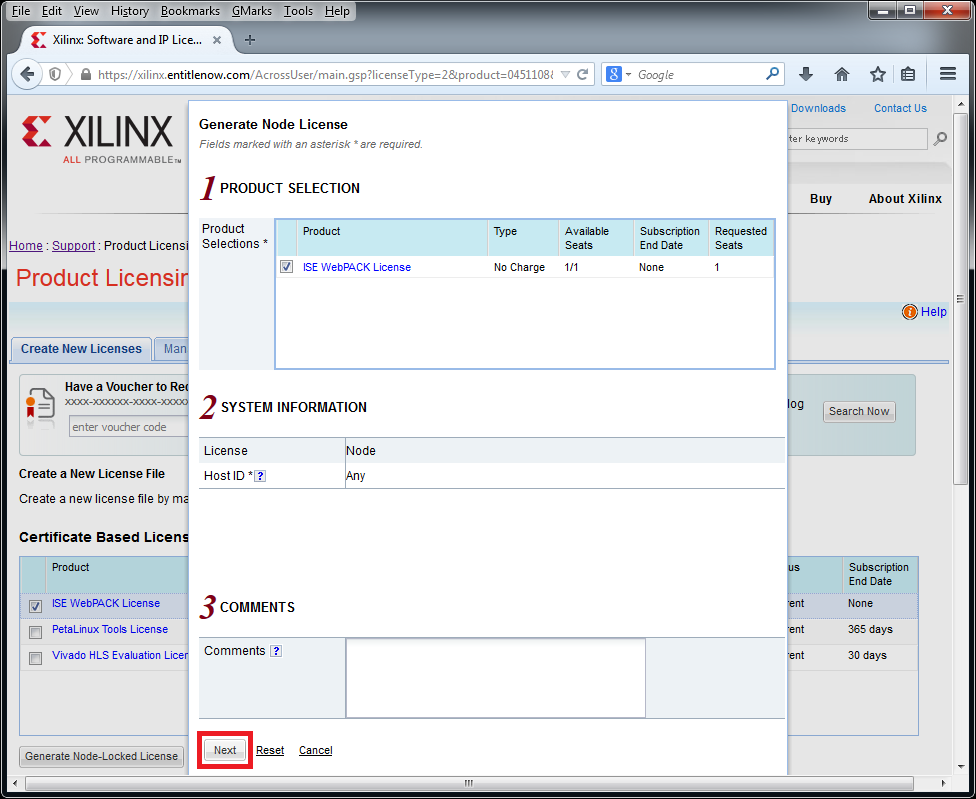Bookmark this page with the star icon
This screenshot has height=799, width=976.
[x=878, y=75]
